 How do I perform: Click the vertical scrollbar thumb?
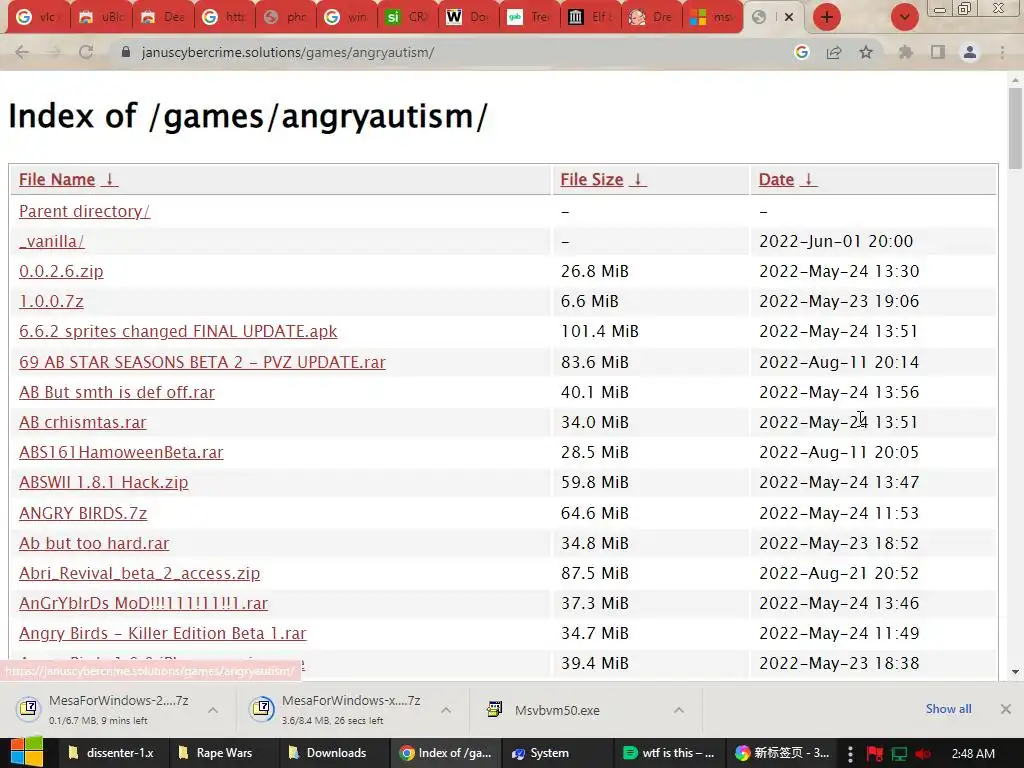tap(1015, 128)
